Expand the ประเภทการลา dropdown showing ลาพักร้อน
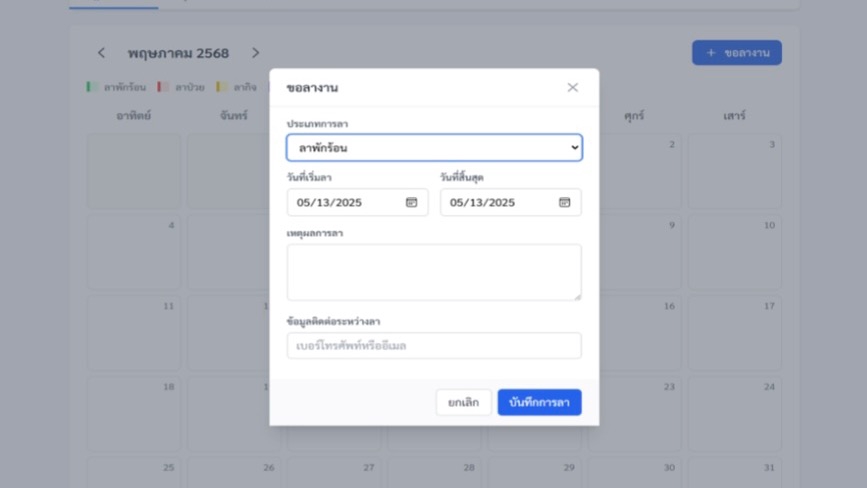 (x=434, y=148)
